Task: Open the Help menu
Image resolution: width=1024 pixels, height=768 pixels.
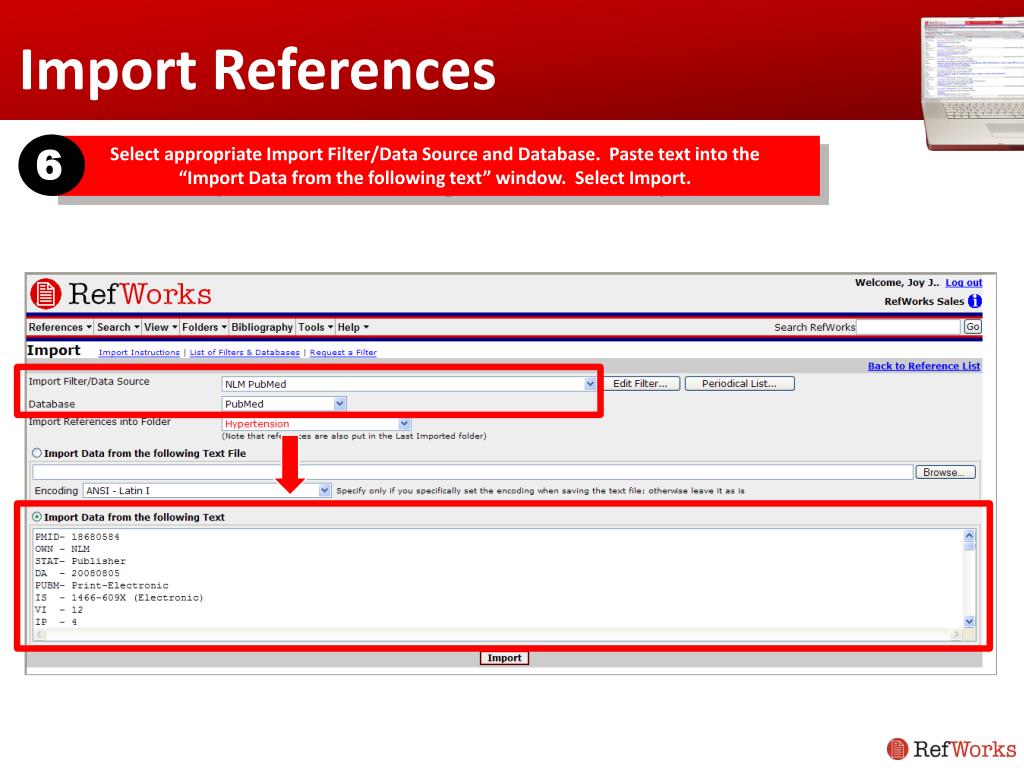Action: 353,327
